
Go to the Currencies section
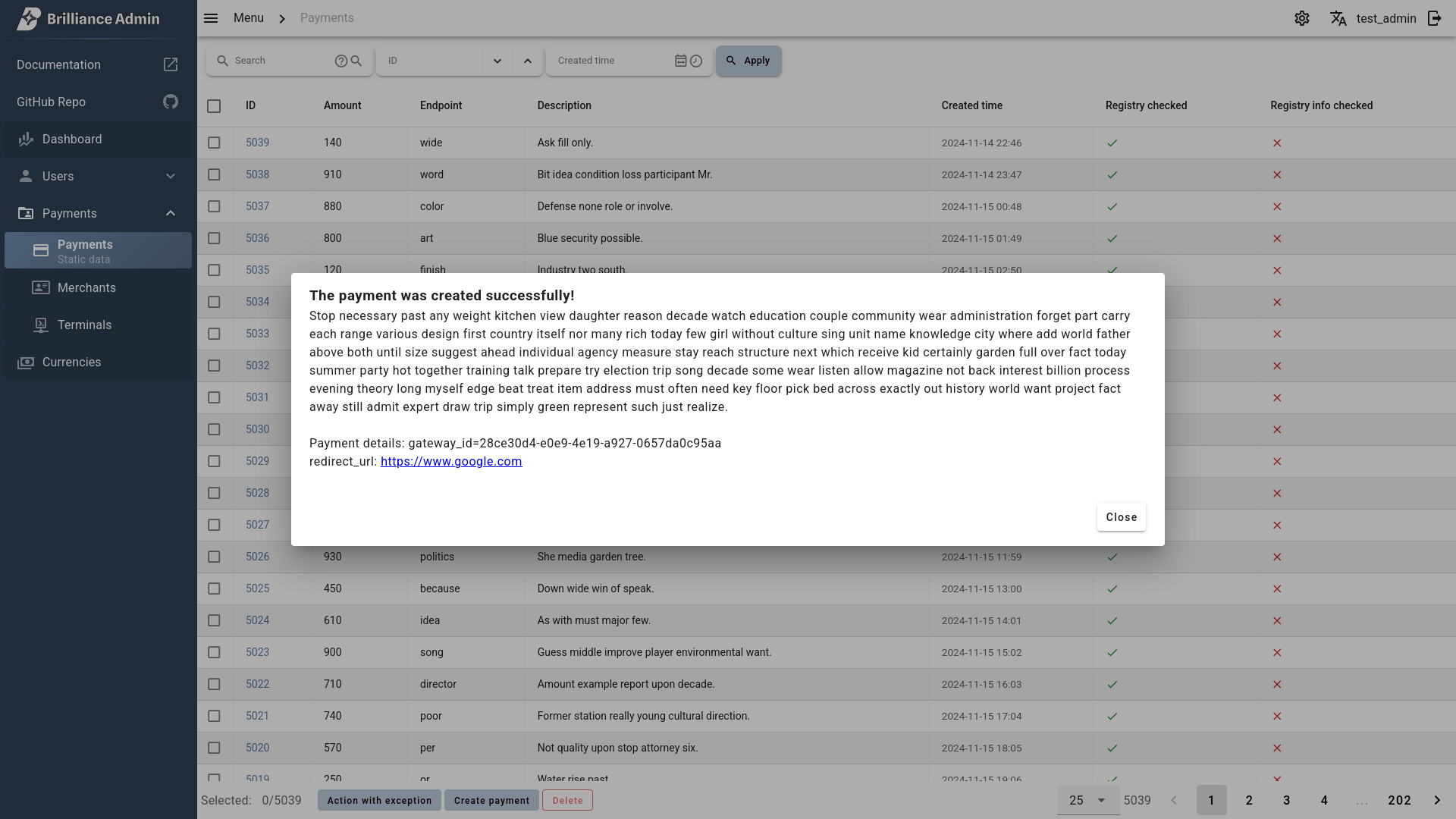pos(71,362)
